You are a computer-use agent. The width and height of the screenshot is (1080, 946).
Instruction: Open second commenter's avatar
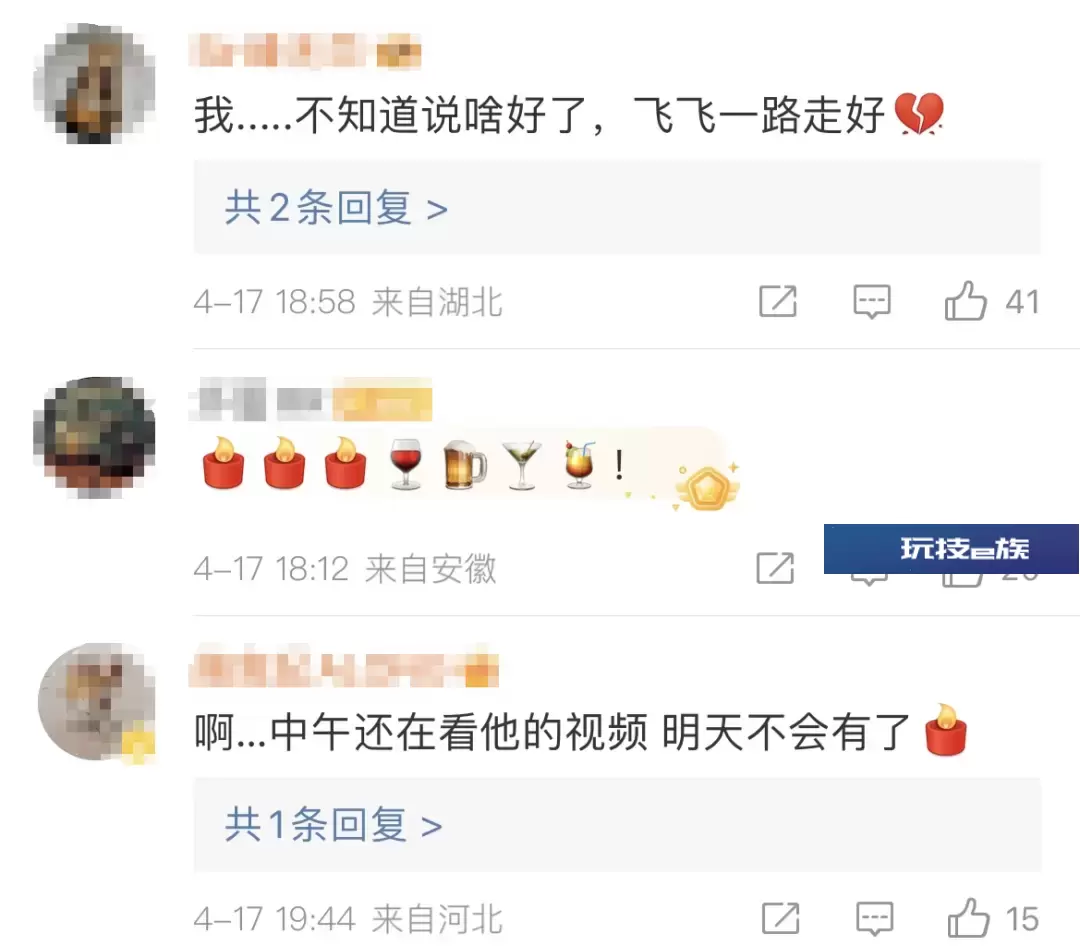94,437
